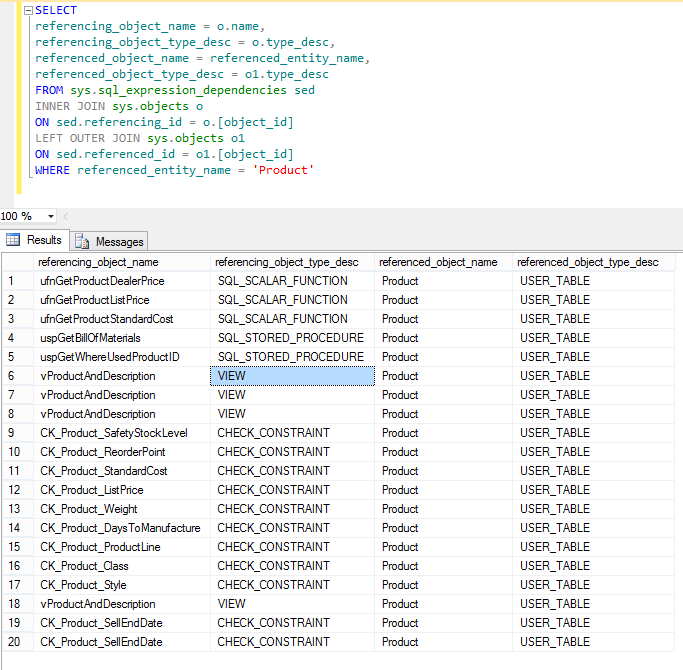Click the Messages tab page icon
This screenshot has width=683, height=670.
(x=82, y=241)
